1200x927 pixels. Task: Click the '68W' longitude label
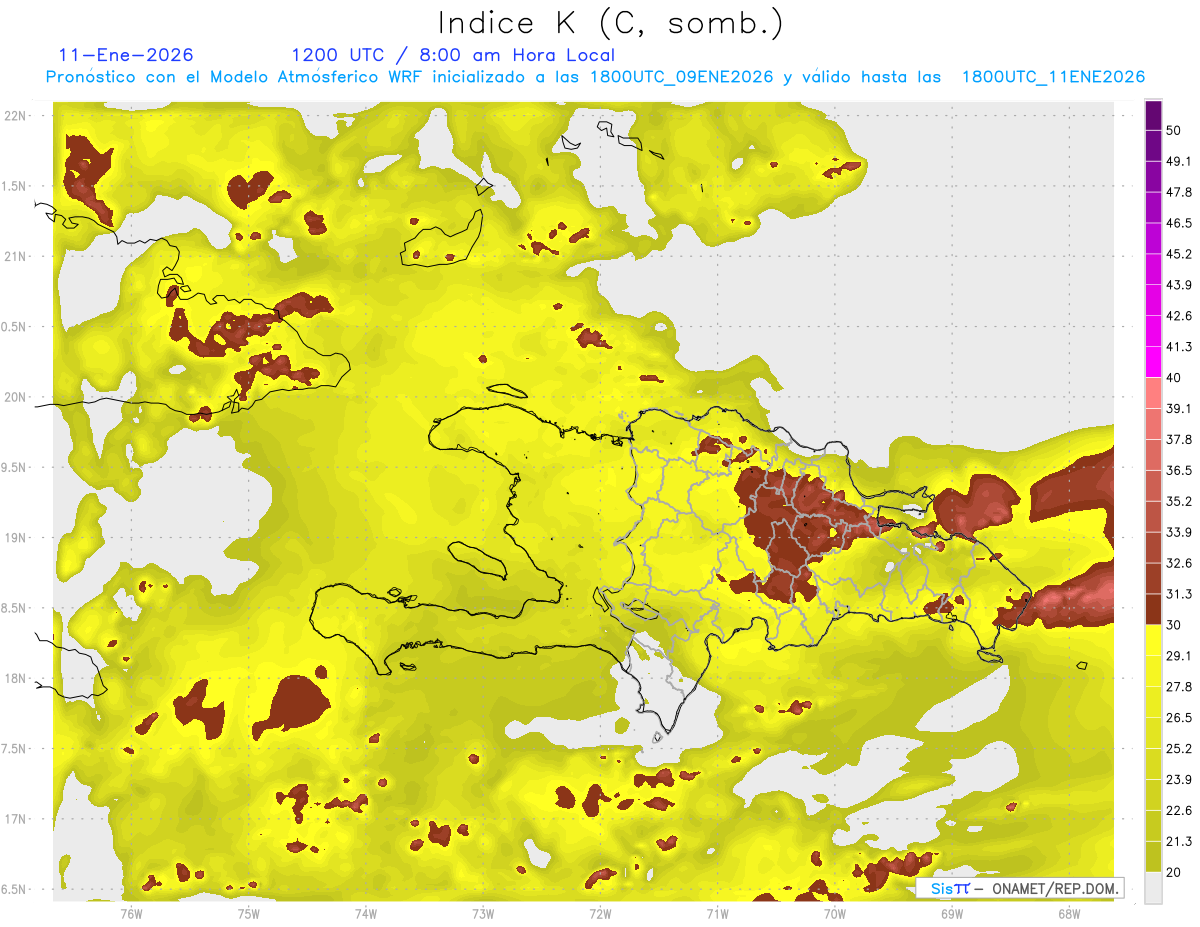1068,913
